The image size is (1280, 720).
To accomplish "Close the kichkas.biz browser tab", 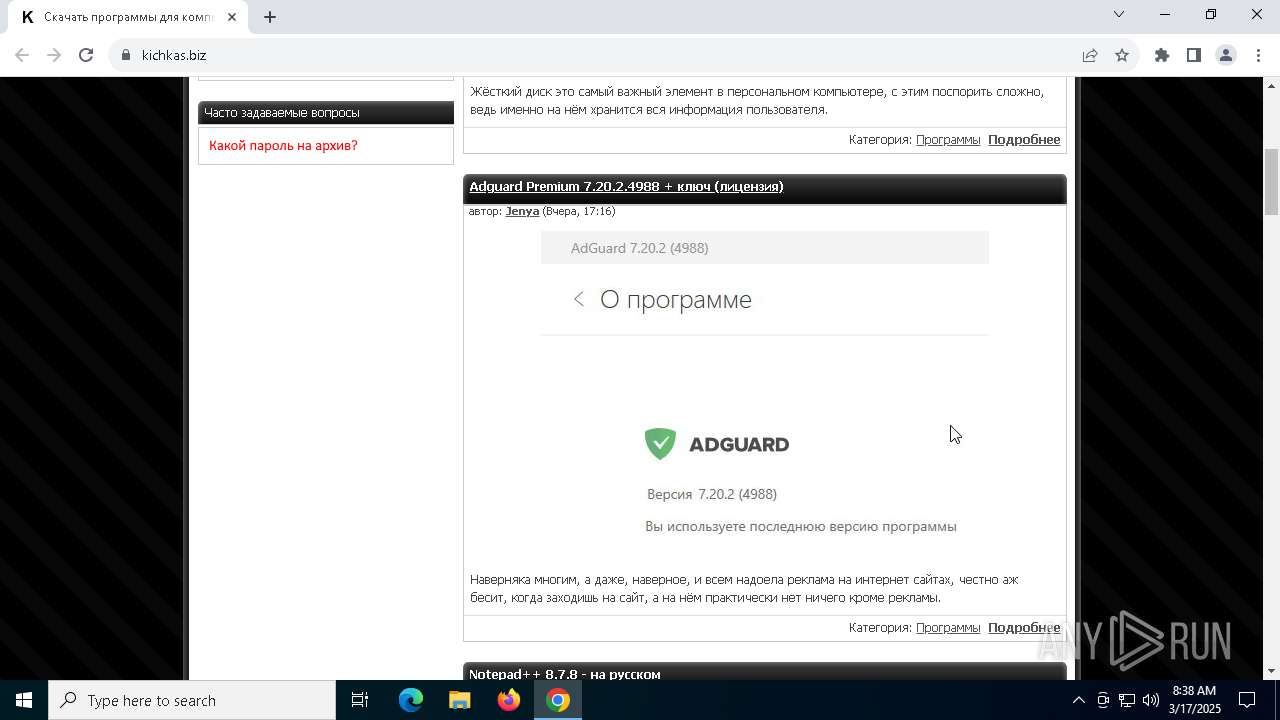I will point(232,17).
